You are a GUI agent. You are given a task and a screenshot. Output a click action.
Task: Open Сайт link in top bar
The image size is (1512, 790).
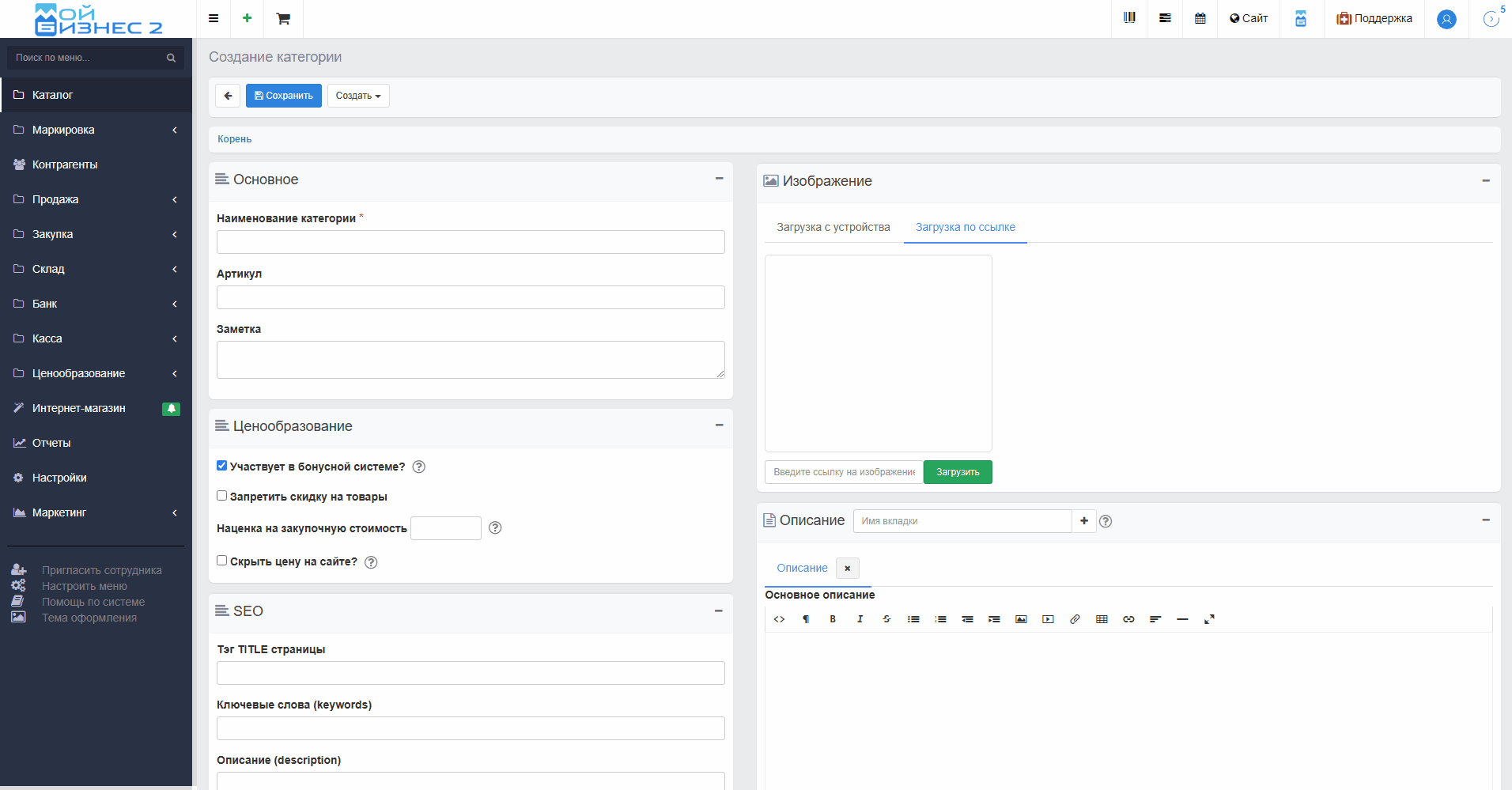tap(1249, 18)
